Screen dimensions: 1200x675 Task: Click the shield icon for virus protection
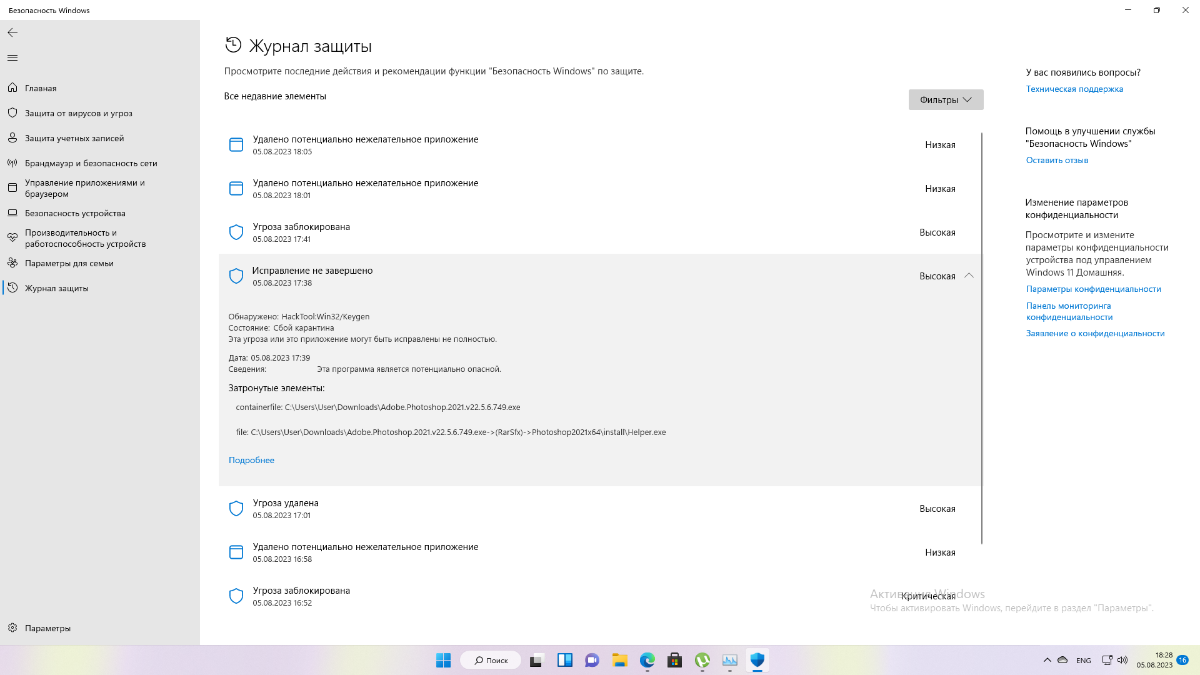[x=12, y=113]
